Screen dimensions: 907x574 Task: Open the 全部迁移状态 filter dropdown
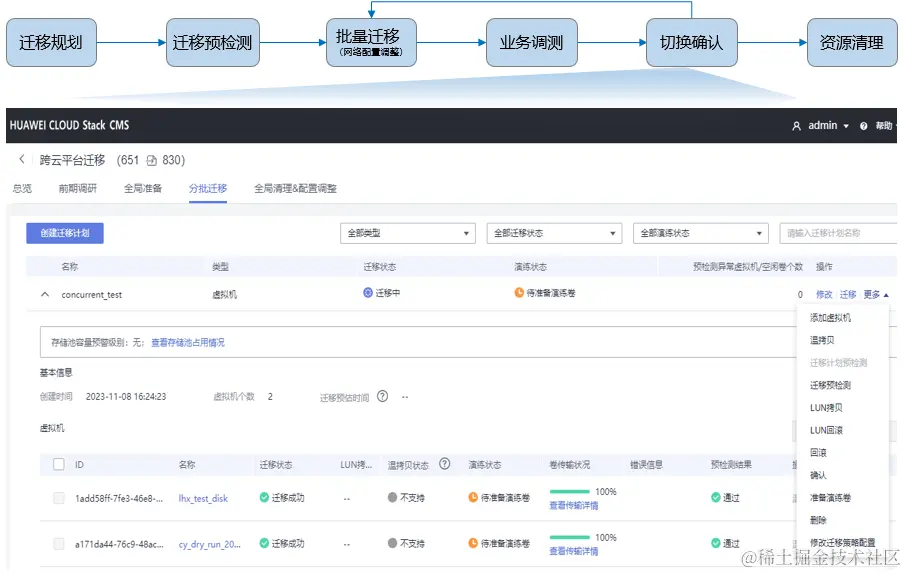[x=554, y=233]
